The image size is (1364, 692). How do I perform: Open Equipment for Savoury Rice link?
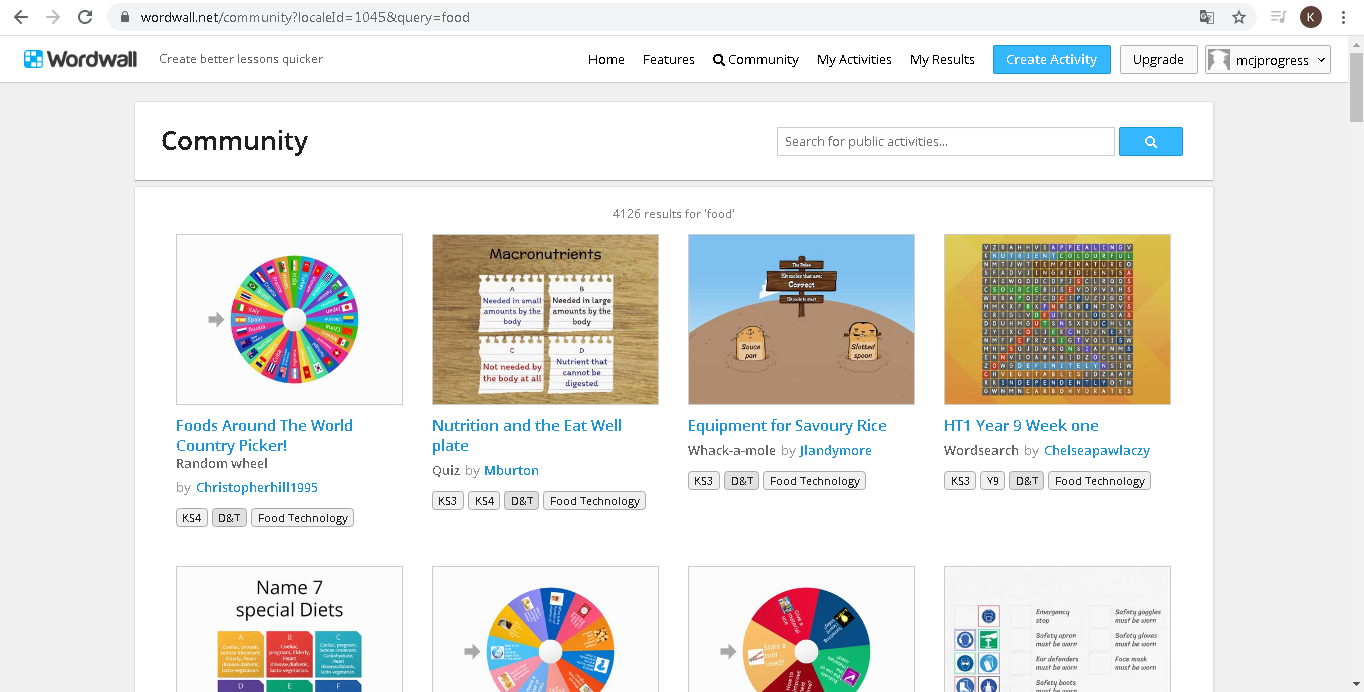click(x=787, y=426)
